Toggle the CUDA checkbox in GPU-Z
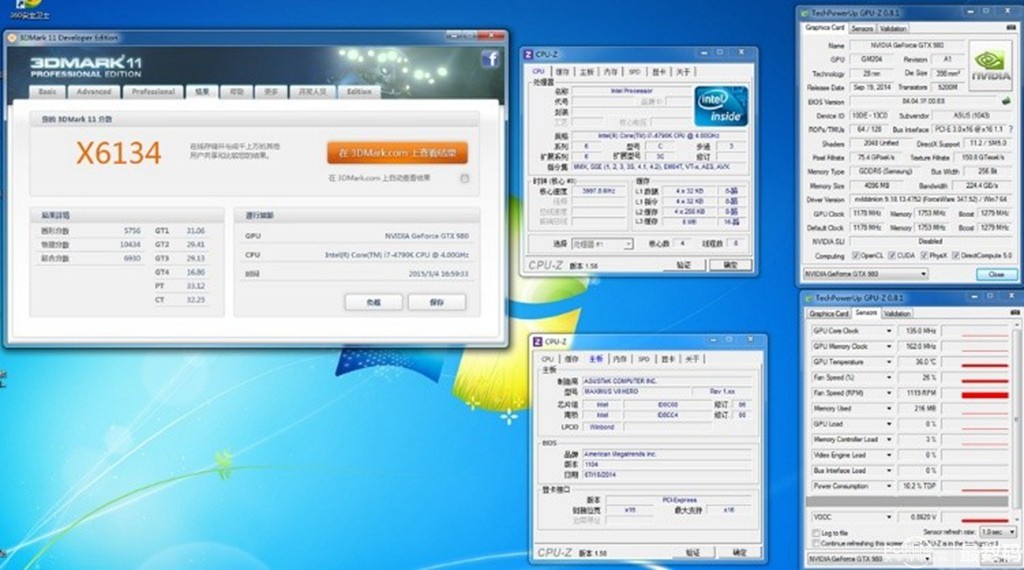 click(892, 255)
